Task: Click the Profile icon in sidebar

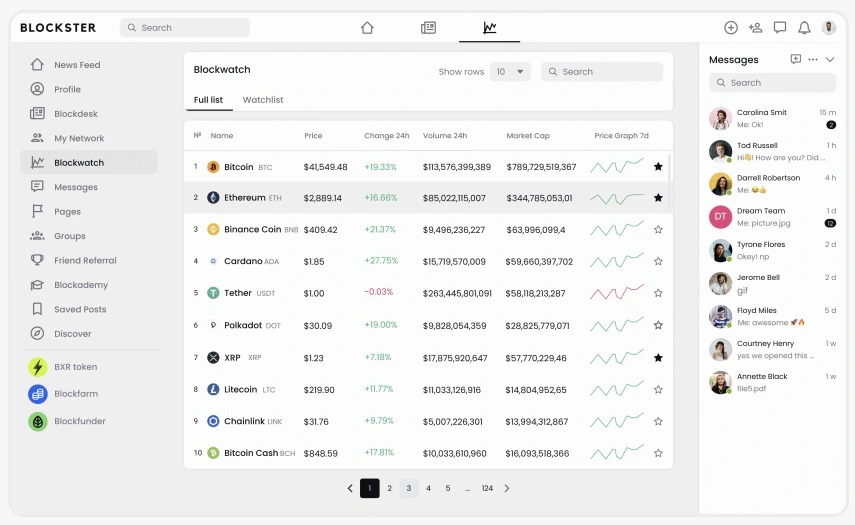Action: pyautogui.click(x=37, y=89)
